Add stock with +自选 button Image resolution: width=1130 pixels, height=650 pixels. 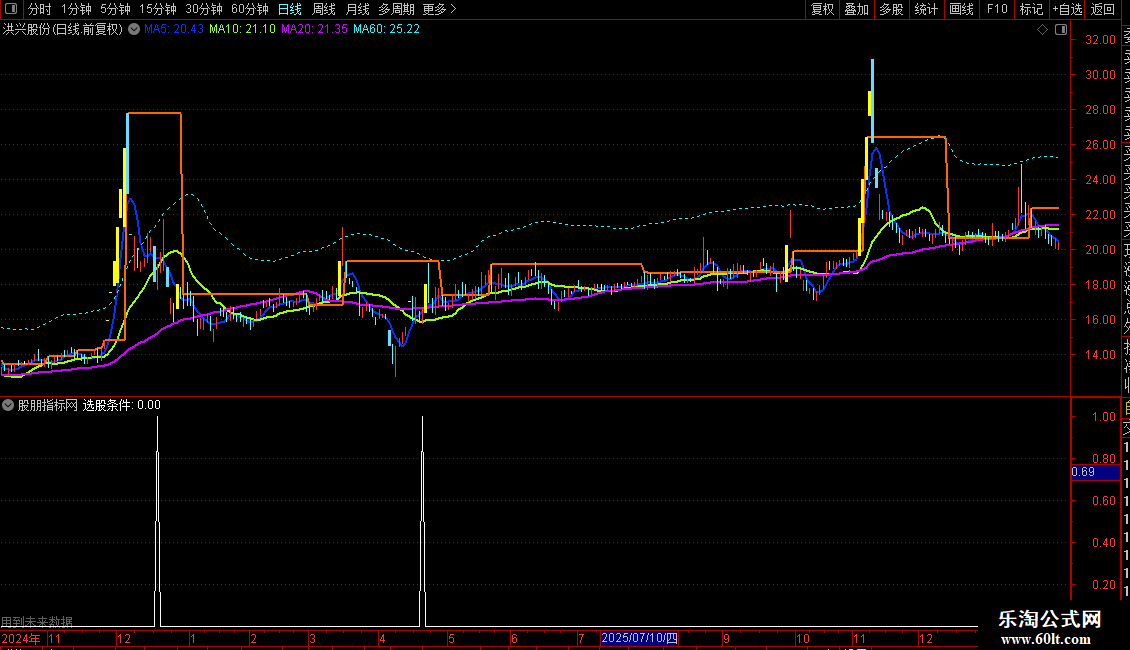coord(1067,9)
